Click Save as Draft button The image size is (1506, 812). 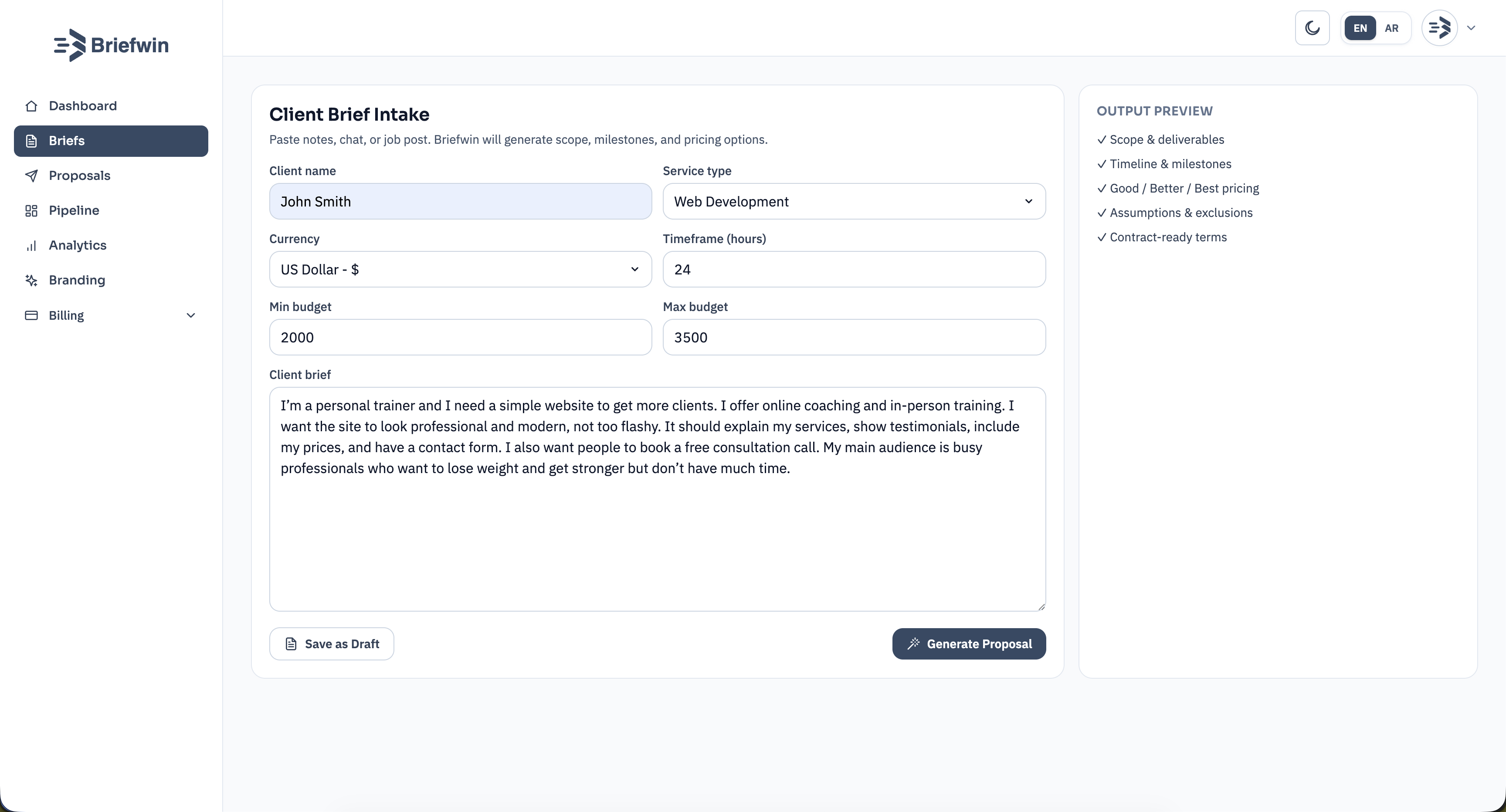(x=332, y=644)
